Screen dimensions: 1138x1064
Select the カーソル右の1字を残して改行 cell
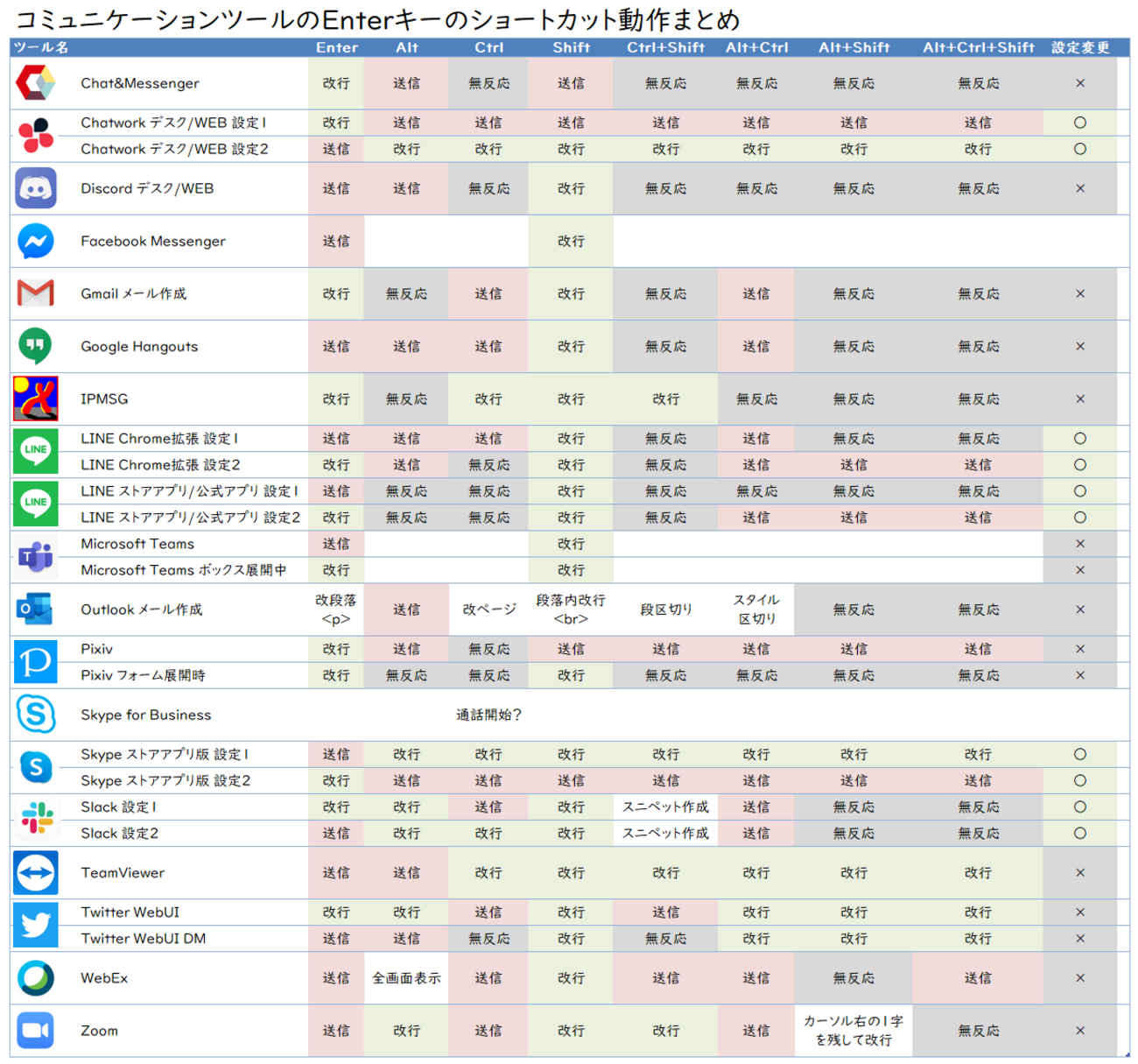click(x=853, y=1030)
